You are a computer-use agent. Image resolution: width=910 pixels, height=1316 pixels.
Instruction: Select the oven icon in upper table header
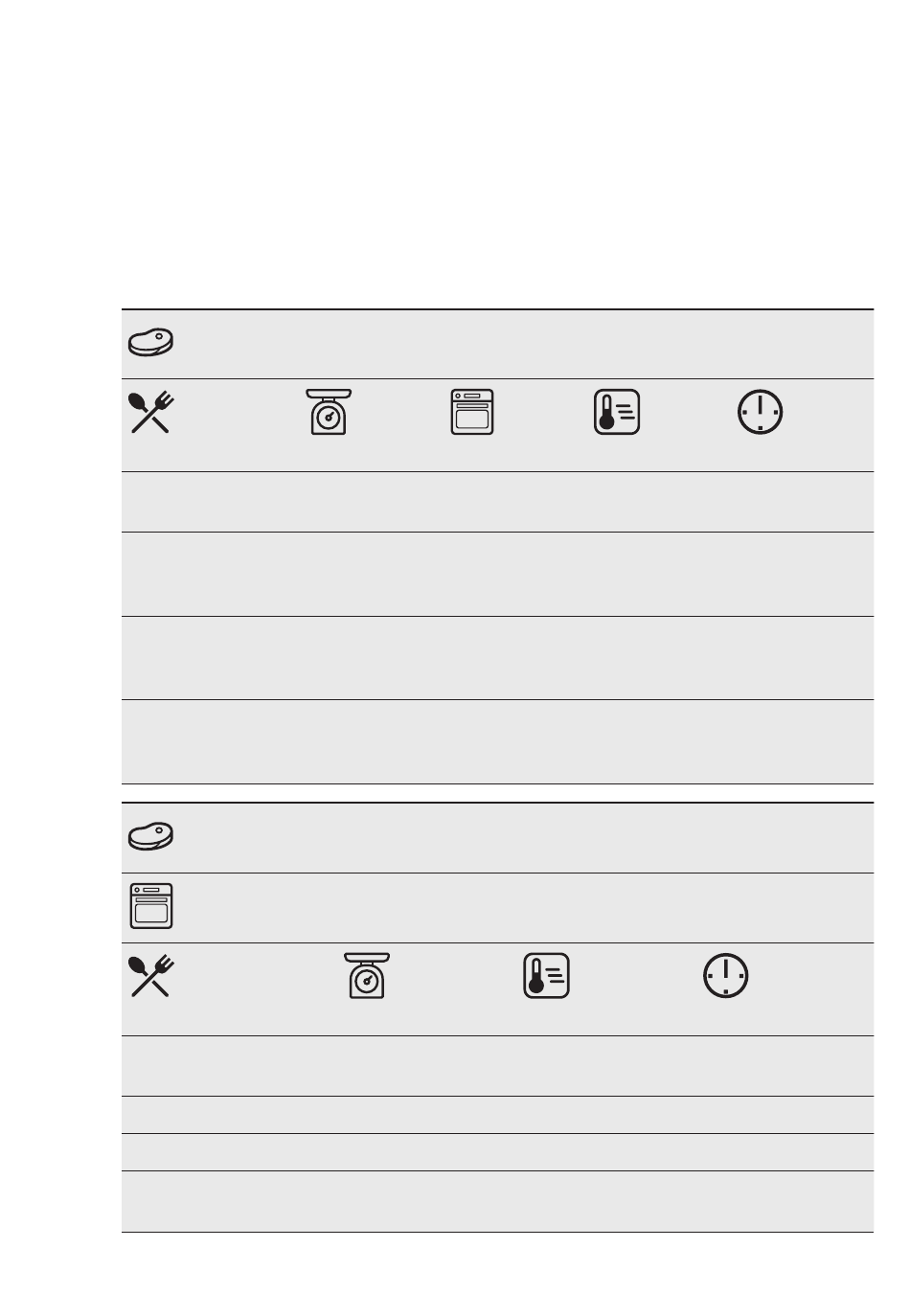coord(472,412)
